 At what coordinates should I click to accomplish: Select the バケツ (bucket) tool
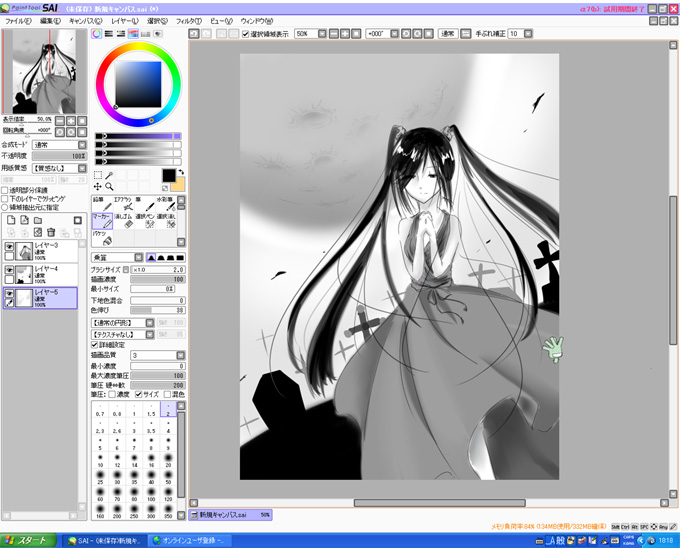pos(102,238)
